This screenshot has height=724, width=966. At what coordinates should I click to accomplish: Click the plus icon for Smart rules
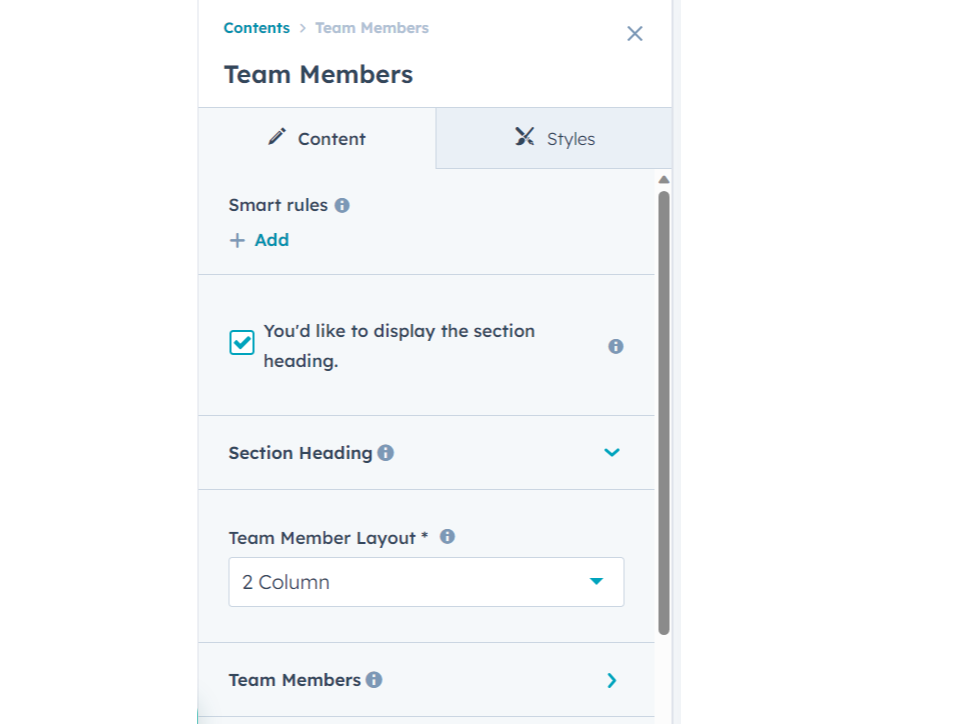click(237, 240)
